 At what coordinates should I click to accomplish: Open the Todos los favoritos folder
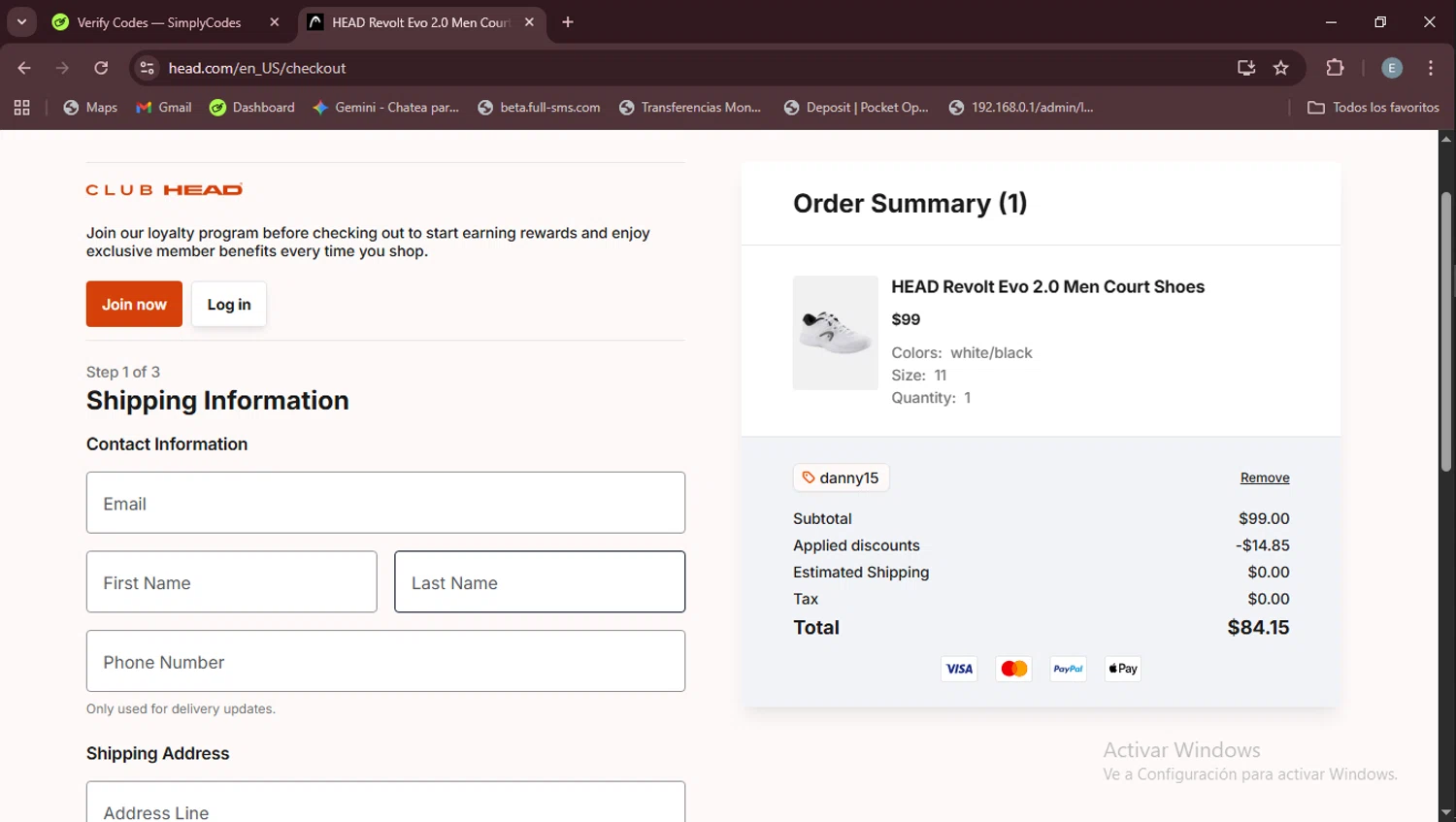(1373, 108)
